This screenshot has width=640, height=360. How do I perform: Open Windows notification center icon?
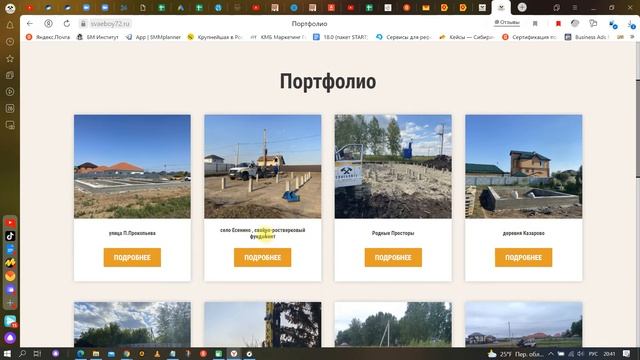pos(627,354)
